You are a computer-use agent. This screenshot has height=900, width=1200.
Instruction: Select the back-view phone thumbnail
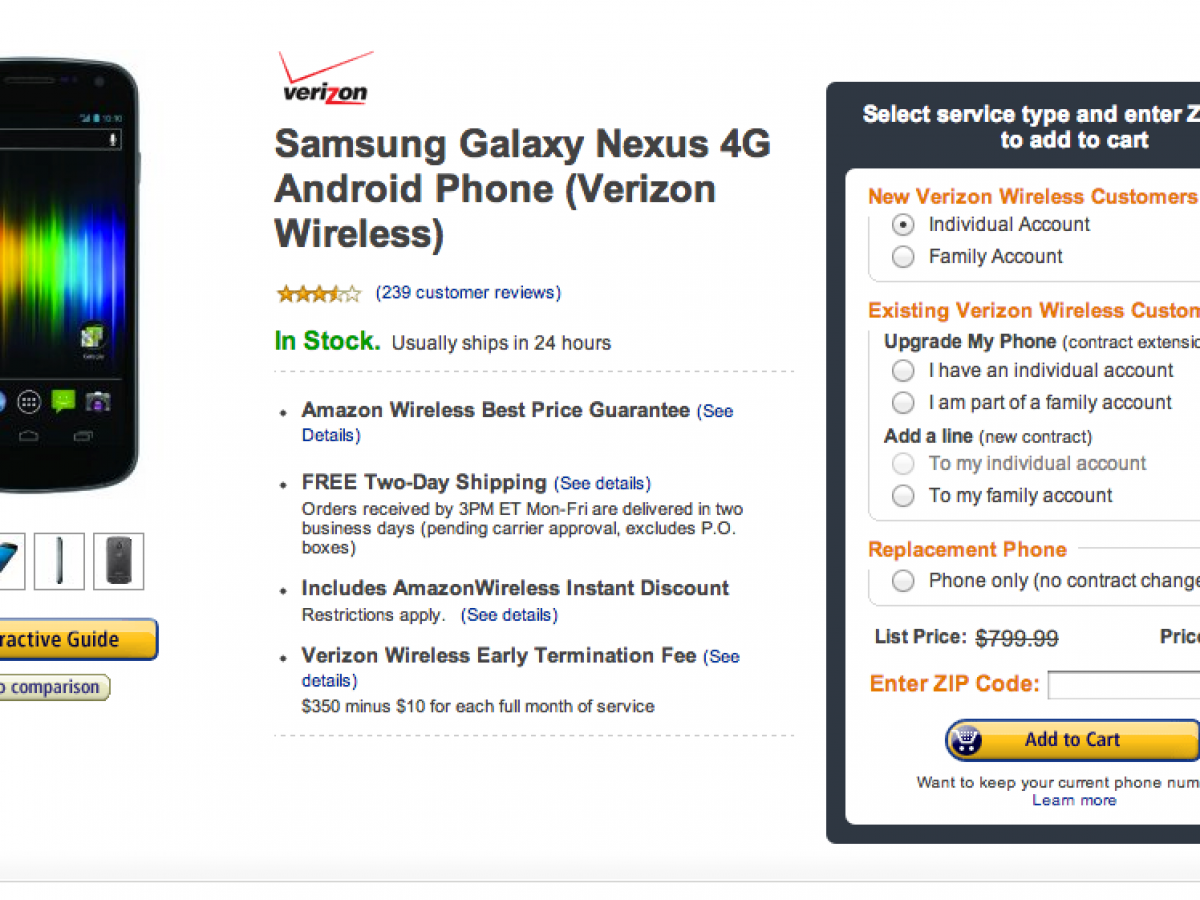pyautogui.click(x=118, y=561)
